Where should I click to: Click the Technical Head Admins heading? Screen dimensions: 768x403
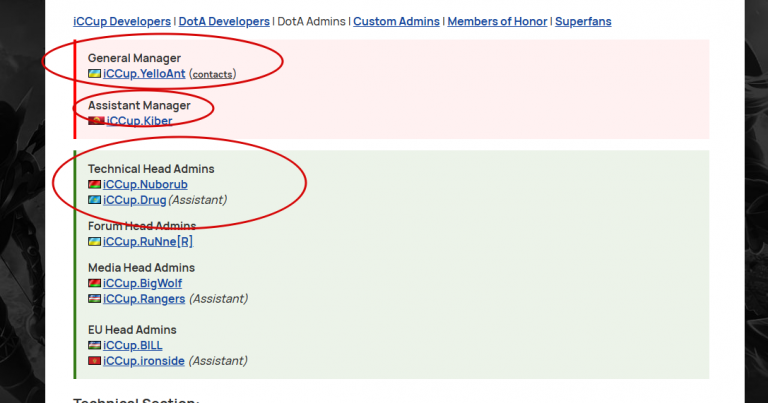[x=151, y=168]
